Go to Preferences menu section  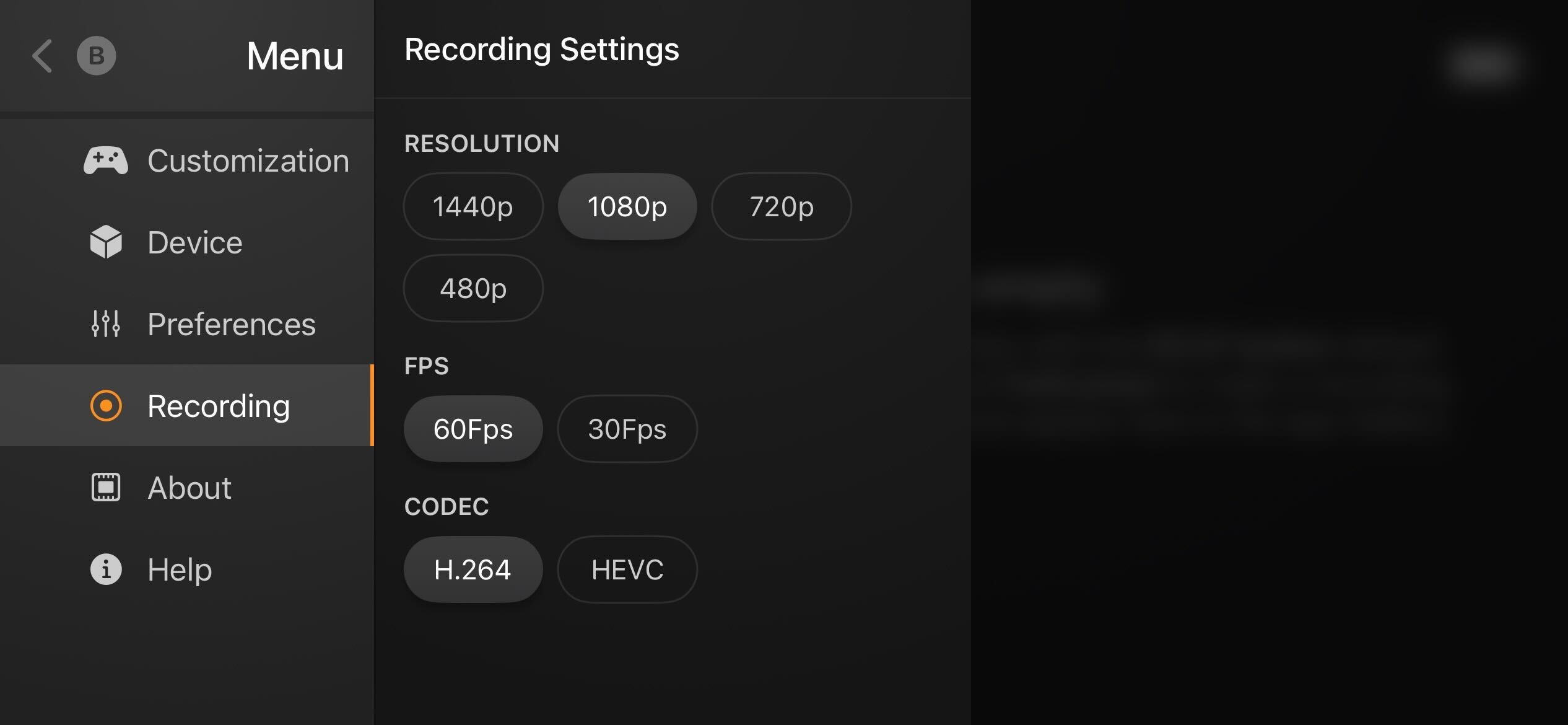point(232,324)
